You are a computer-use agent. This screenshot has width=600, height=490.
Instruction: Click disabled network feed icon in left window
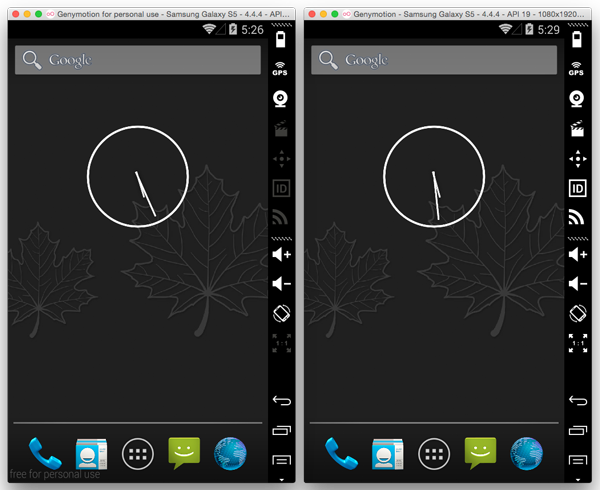[280, 217]
